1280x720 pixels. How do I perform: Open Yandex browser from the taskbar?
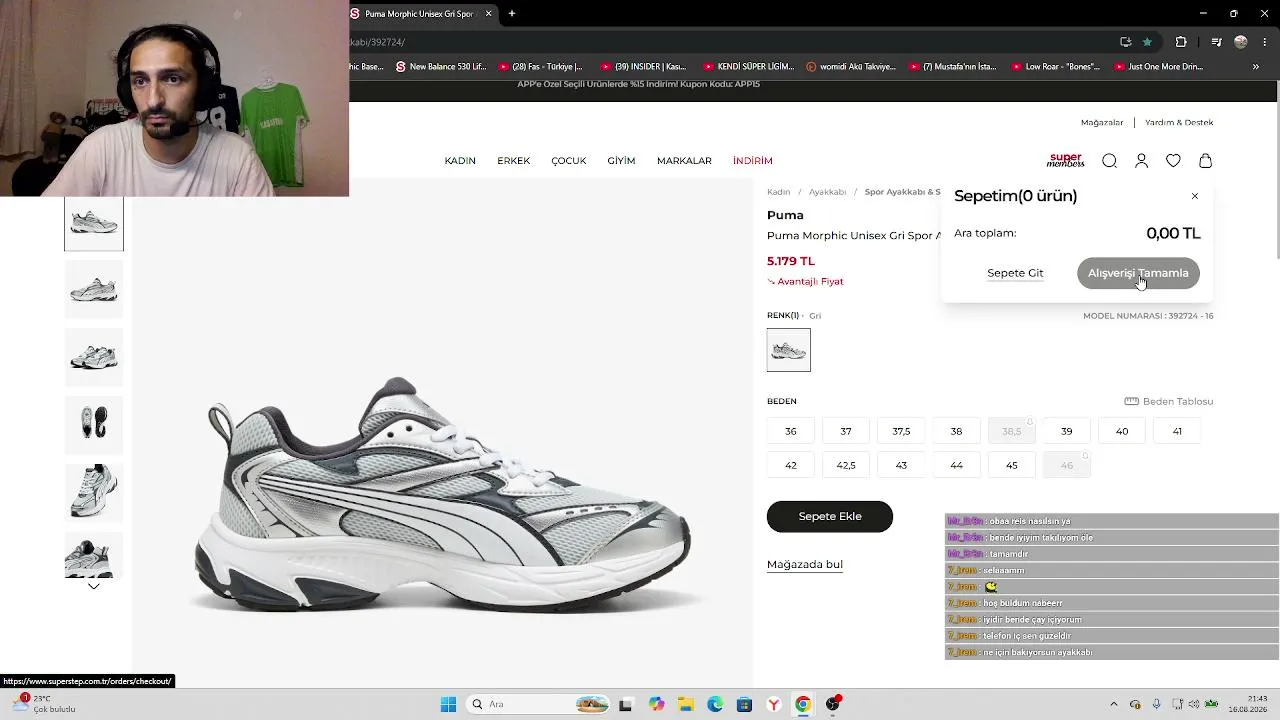(774, 704)
